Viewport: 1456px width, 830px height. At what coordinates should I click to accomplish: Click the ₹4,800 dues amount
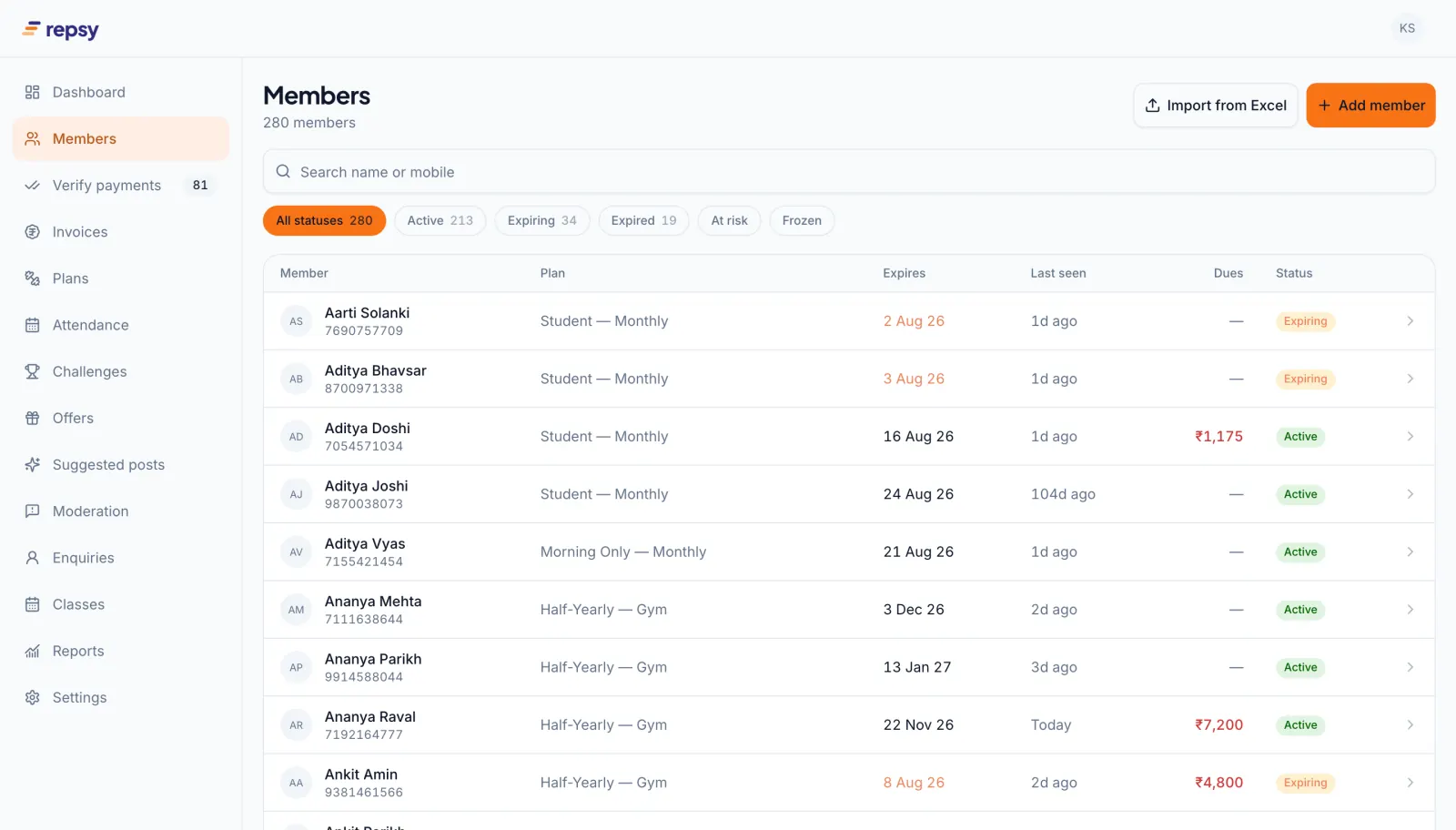pyautogui.click(x=1218, y=783)
